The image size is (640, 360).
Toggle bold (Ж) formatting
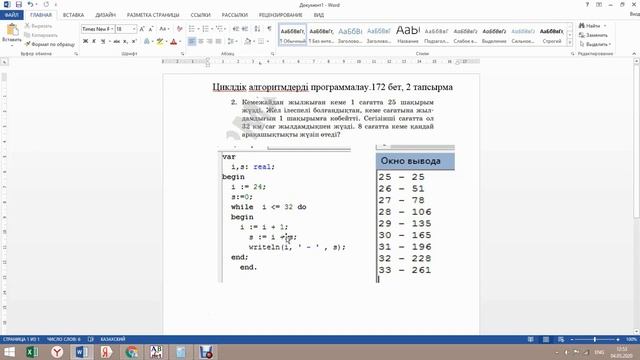pyautogui.click(x=85, y=41)
